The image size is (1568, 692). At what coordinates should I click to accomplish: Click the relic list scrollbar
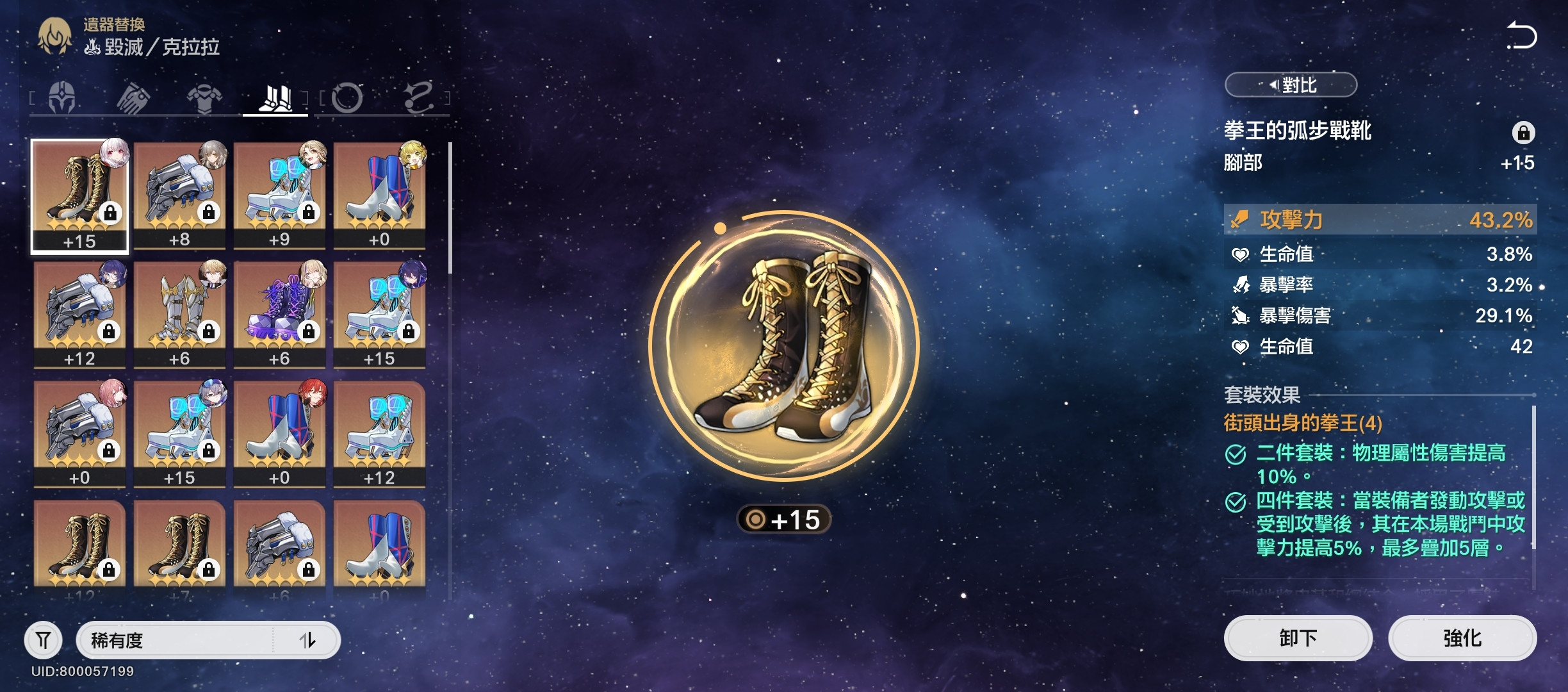(x=450, y=208)
